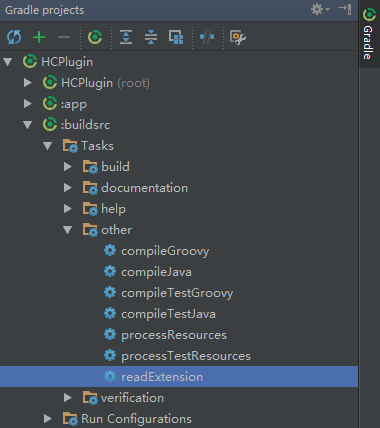
Task: Click the documentation folder icon
Action: [x=90, y=188]
